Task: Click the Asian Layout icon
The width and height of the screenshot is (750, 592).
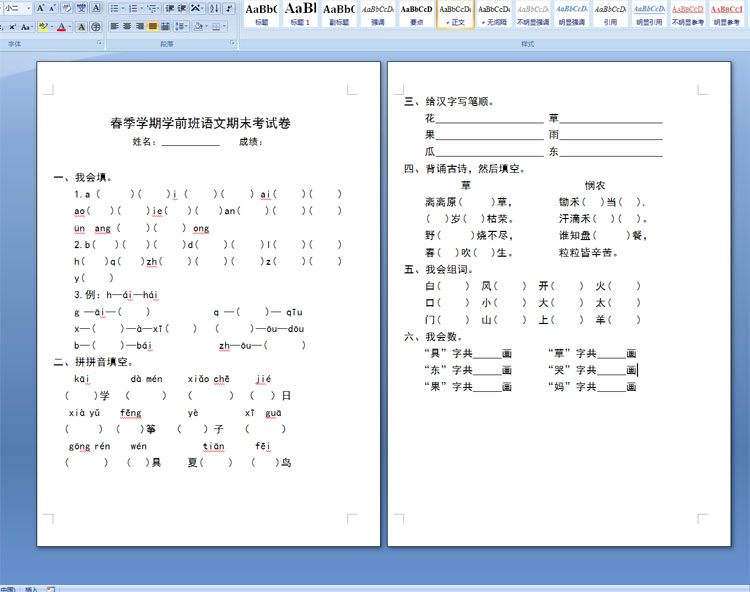Action: (196, 8)
